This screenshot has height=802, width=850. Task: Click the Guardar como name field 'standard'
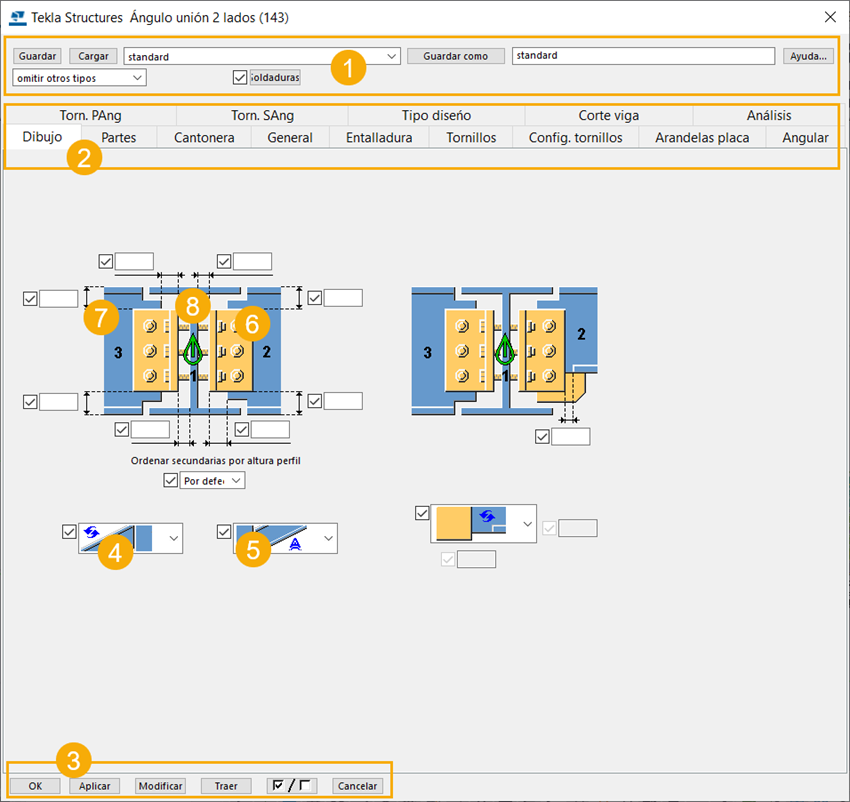click(643, 55)
